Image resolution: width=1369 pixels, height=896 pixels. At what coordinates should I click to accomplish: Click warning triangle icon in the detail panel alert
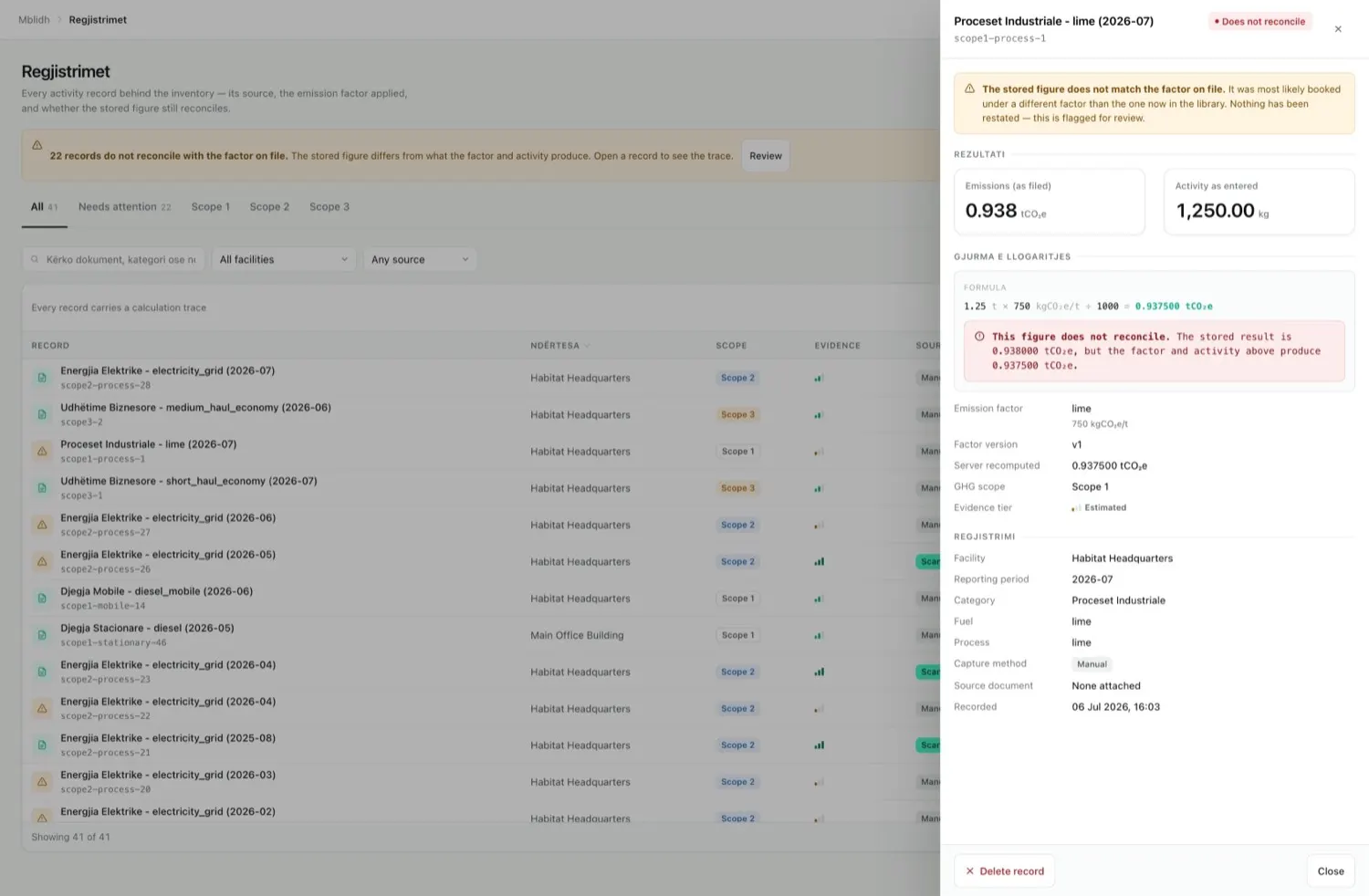[x=969, y=89]
